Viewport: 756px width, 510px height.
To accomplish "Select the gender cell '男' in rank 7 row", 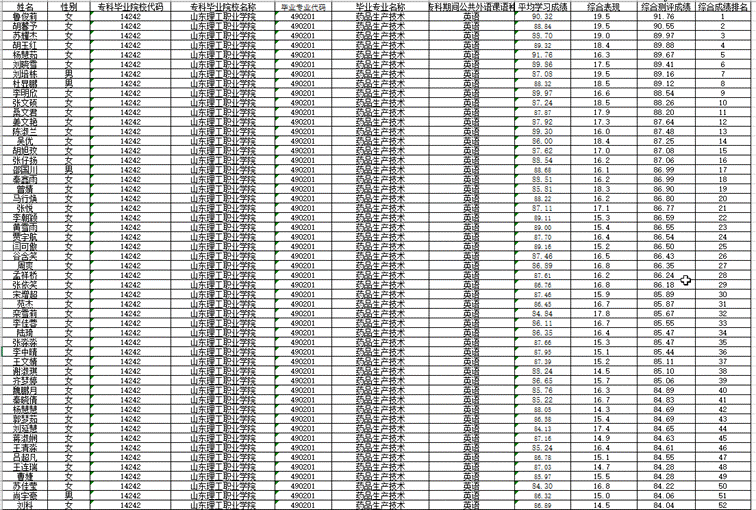I will 69,74.
